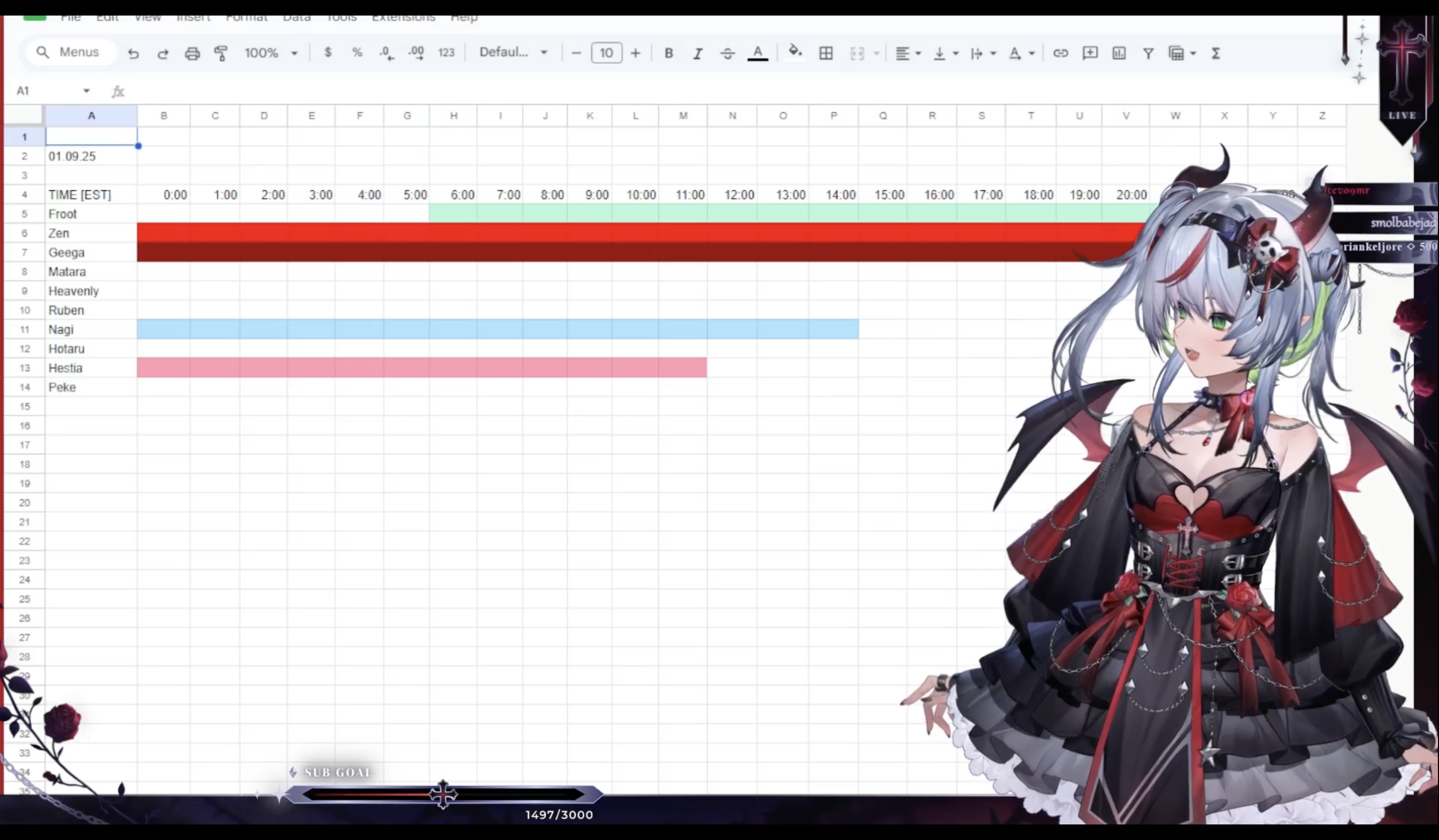The image size is (1439, 840).
Task: Click the 6:00 time header cell
Action: [x=453, y=194]
